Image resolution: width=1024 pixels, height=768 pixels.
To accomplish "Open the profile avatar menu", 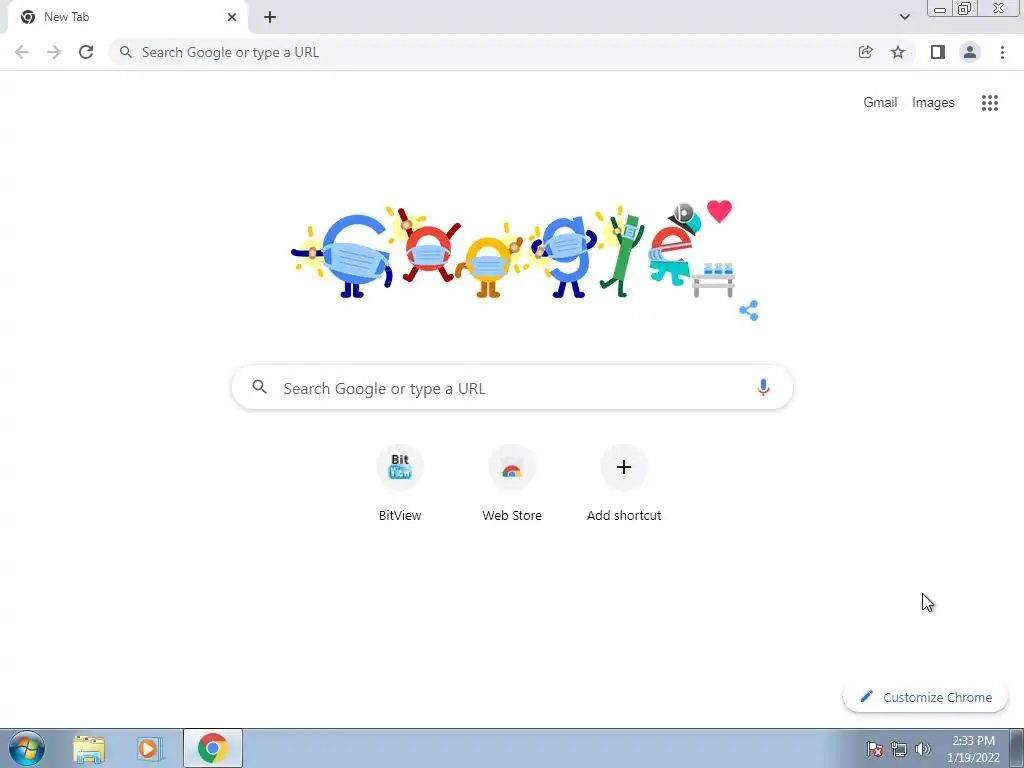I will tap(970, 52).
